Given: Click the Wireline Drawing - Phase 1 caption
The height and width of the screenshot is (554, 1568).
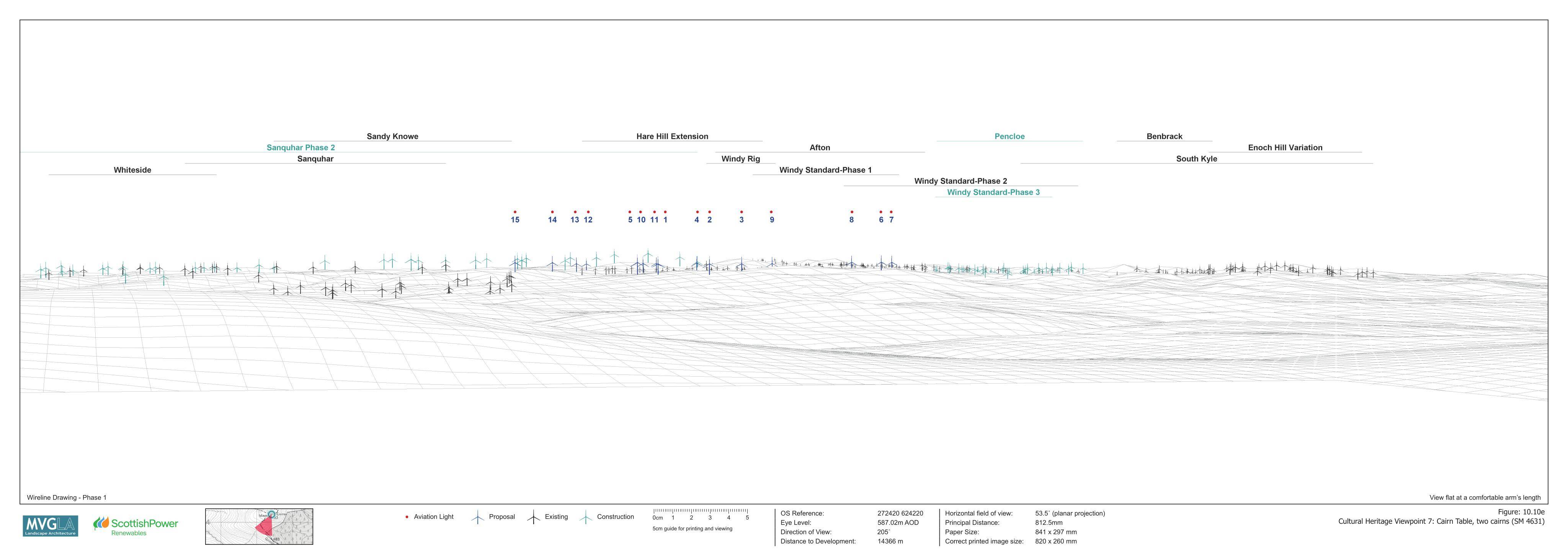Looking at the screenshot, I should [x=66, y=497].
